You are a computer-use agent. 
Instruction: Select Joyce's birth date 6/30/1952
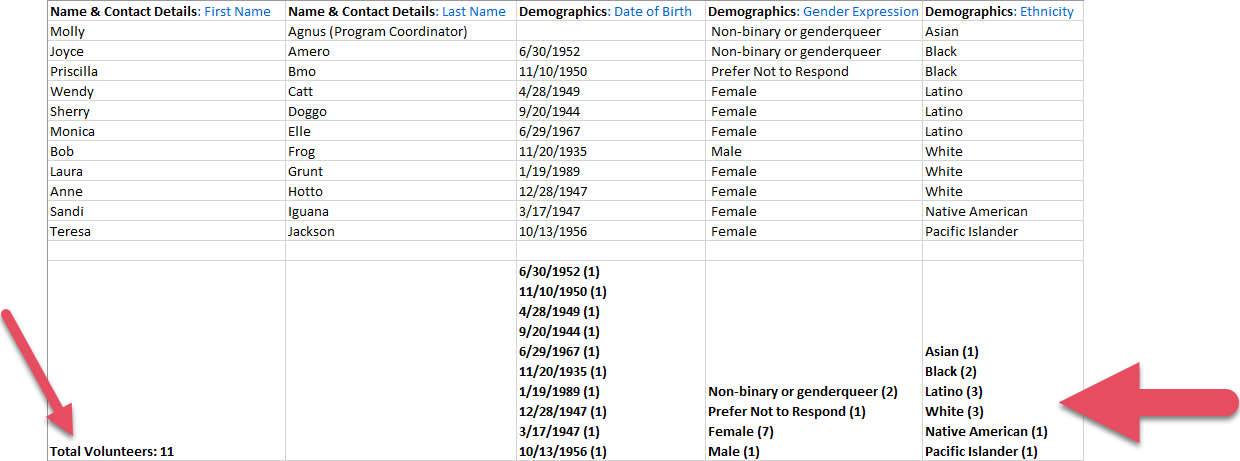[x=611, y=51]
